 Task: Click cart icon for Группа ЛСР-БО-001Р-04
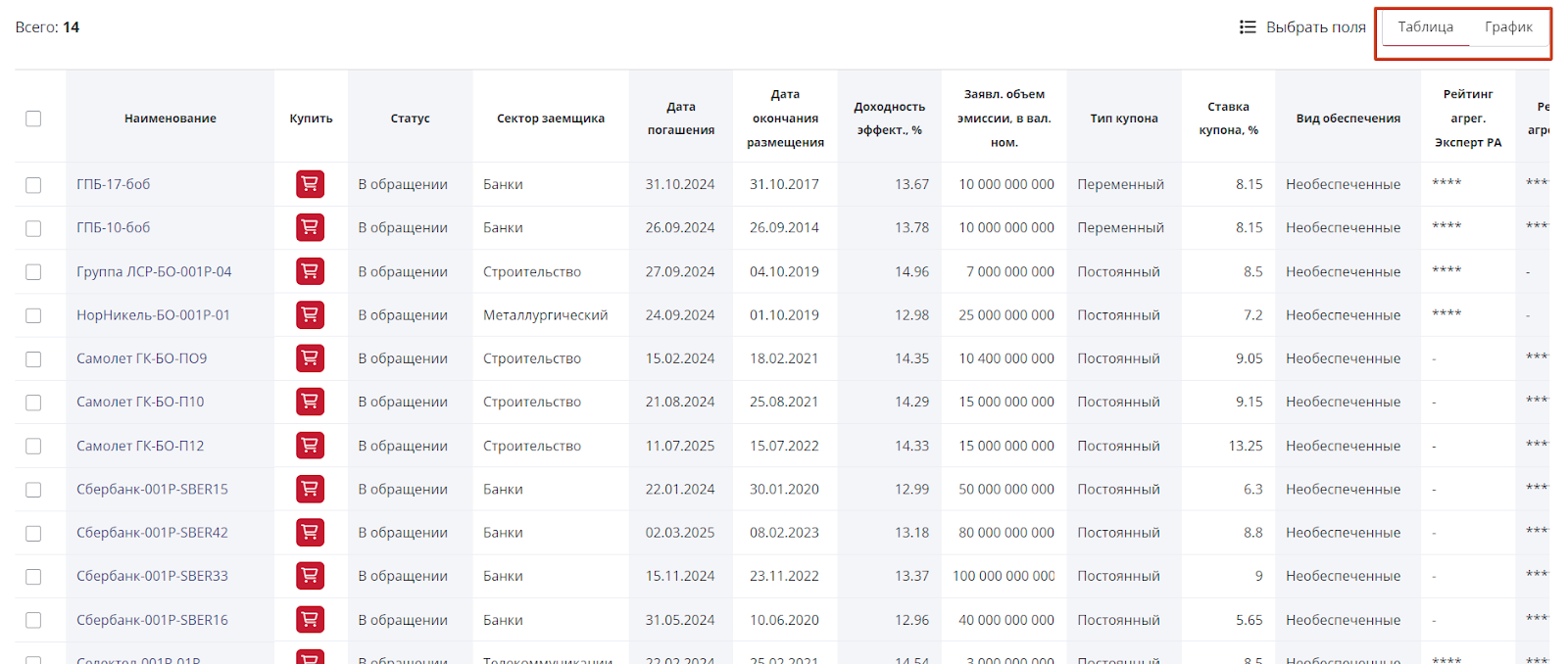click(310, 271)
